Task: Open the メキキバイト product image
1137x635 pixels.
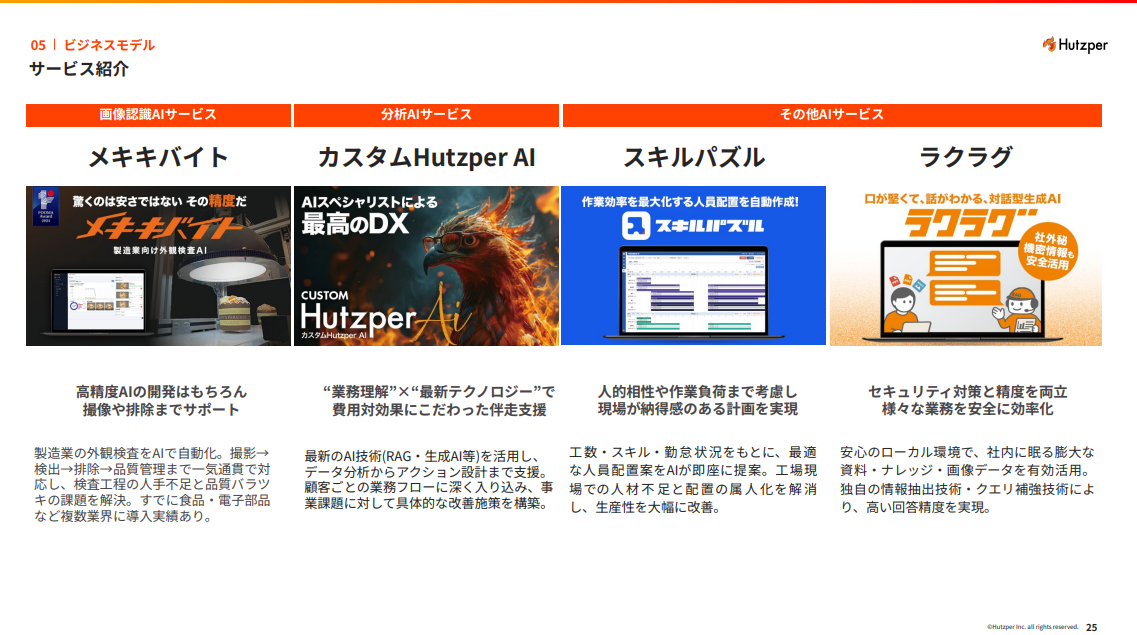Action: pyautogui.click(x=158, y=266)
